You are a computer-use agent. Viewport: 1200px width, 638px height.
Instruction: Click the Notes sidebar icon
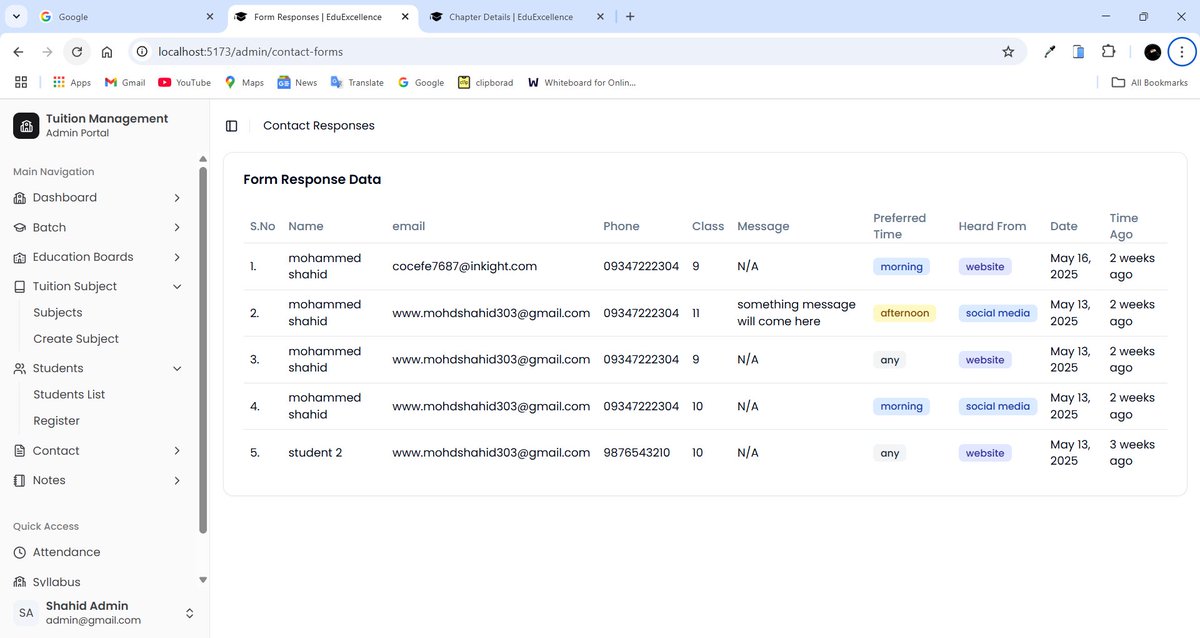(18, 480)
